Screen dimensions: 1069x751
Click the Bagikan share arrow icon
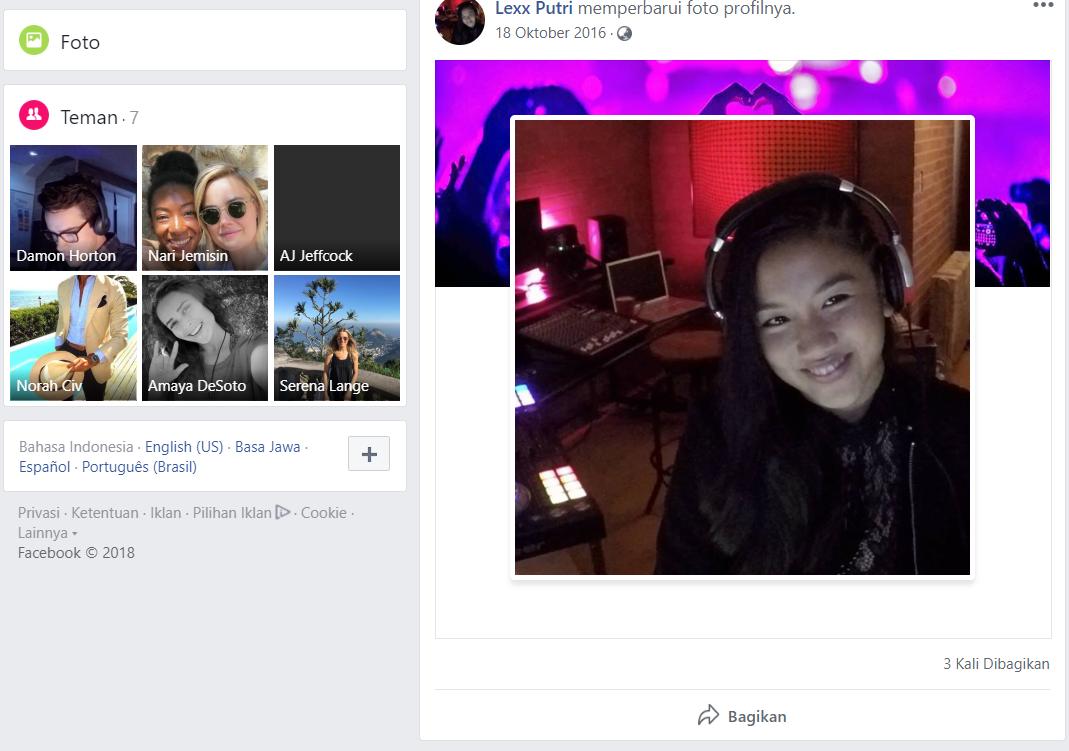pos(708,716)
